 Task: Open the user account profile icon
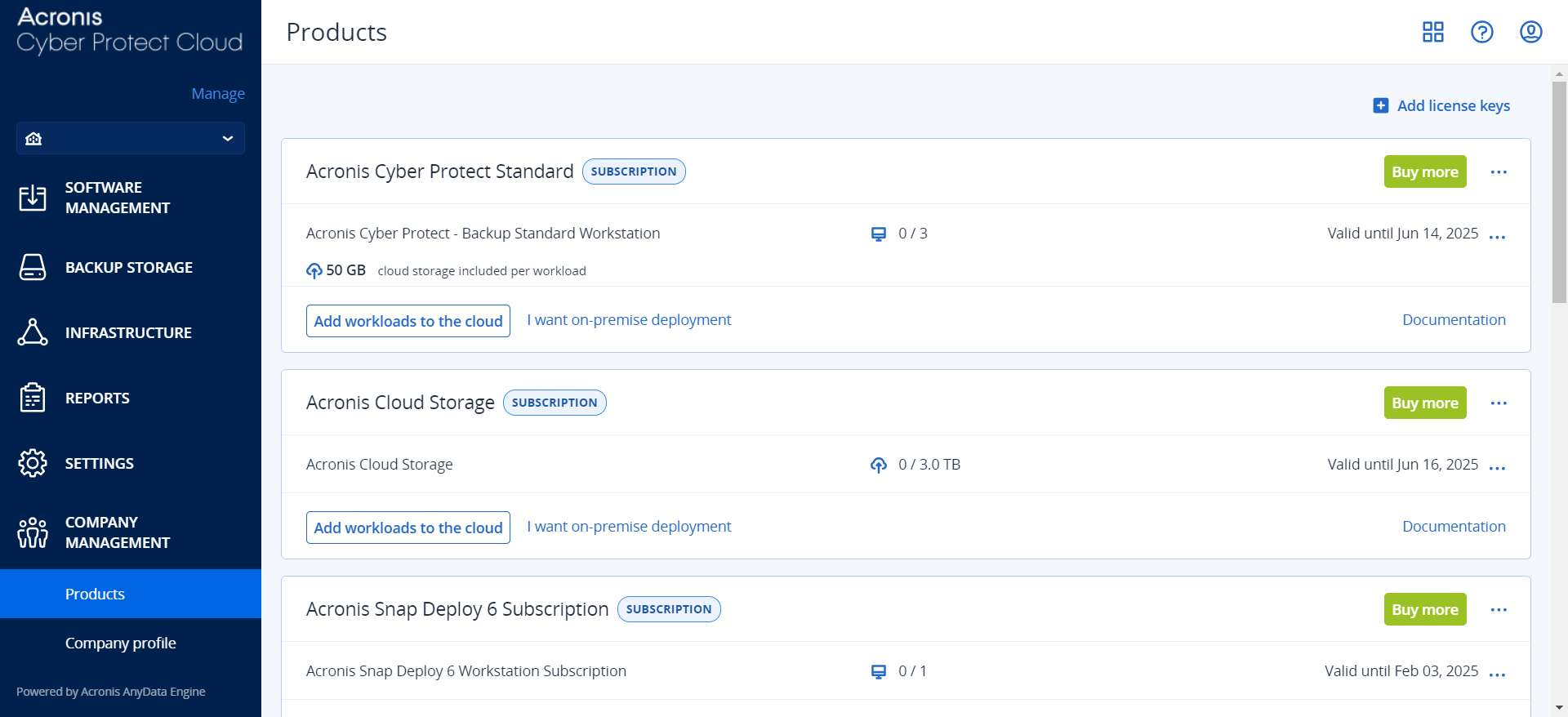click(x=1530, y=32)
